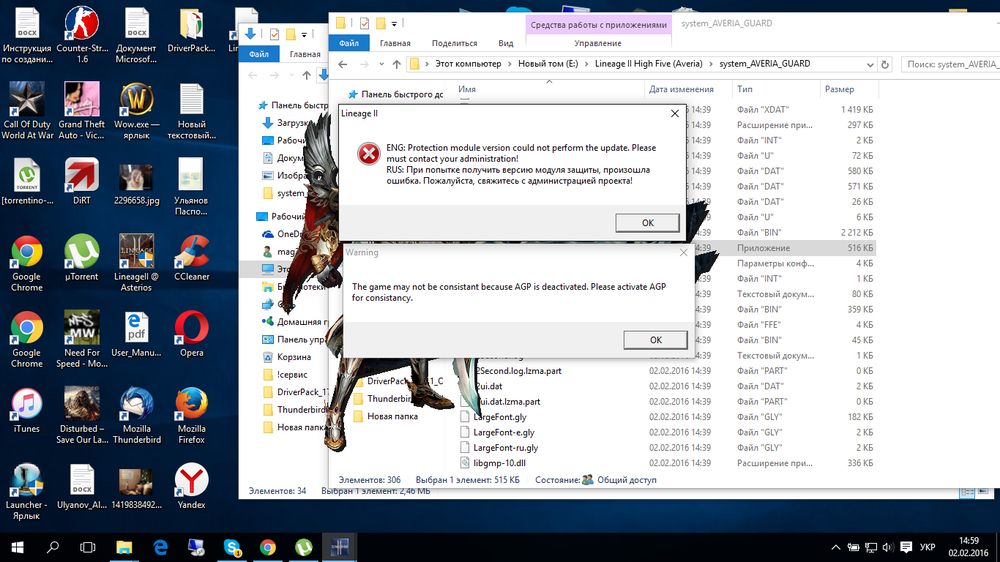Select the iTunes desktop icon

point(27,408)
